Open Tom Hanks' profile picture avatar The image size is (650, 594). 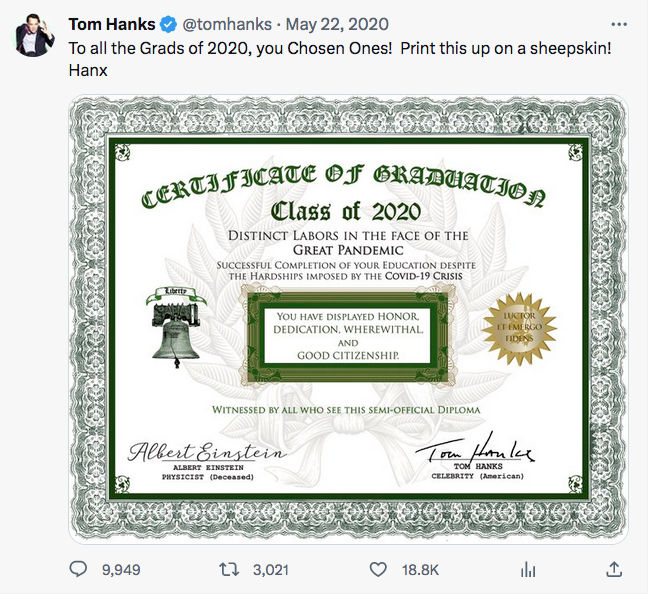click(34, 37)
